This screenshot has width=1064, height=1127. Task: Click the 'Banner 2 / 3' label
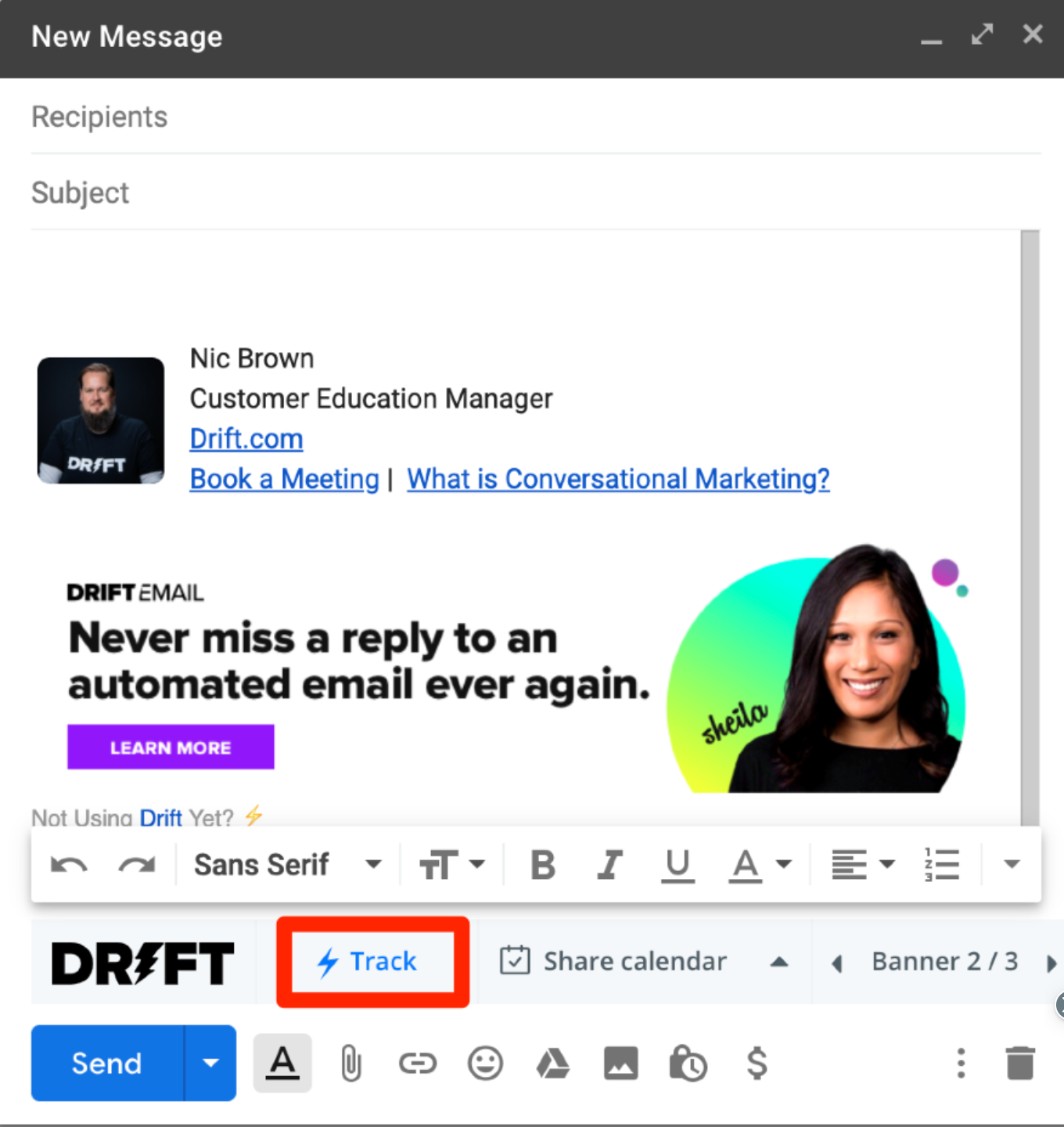(945, 961)
